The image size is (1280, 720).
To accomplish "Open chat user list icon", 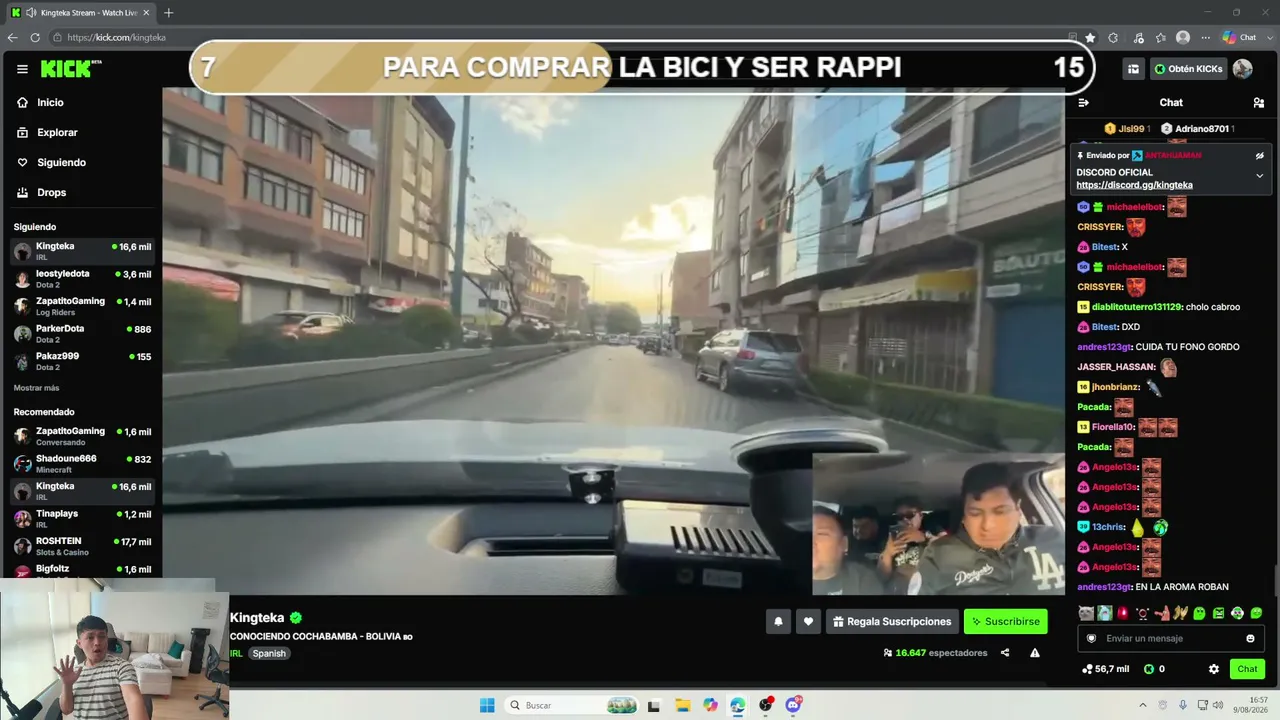I will [1259, 102].
